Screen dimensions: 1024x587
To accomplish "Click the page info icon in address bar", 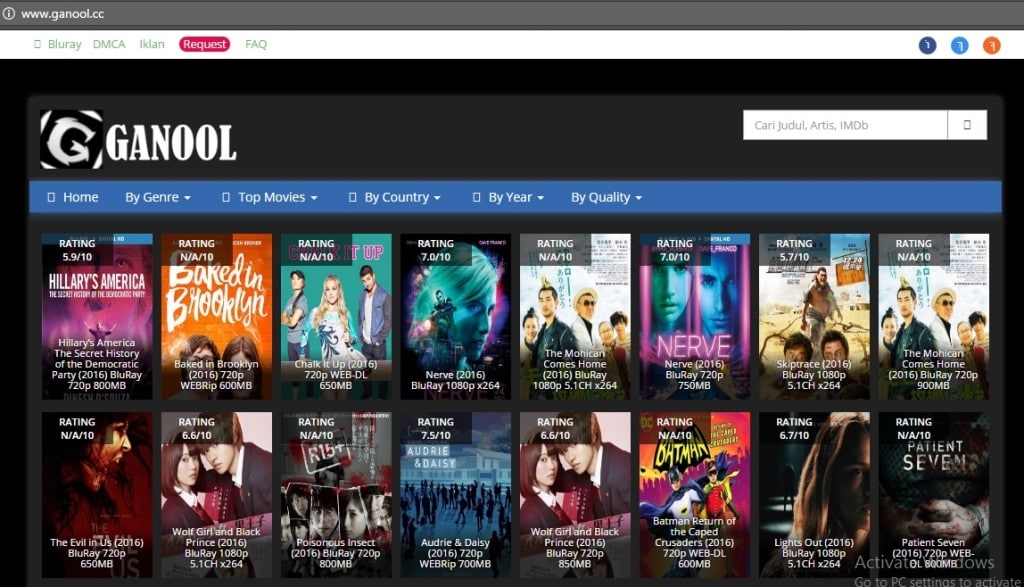I will click(x=10, y=13).
